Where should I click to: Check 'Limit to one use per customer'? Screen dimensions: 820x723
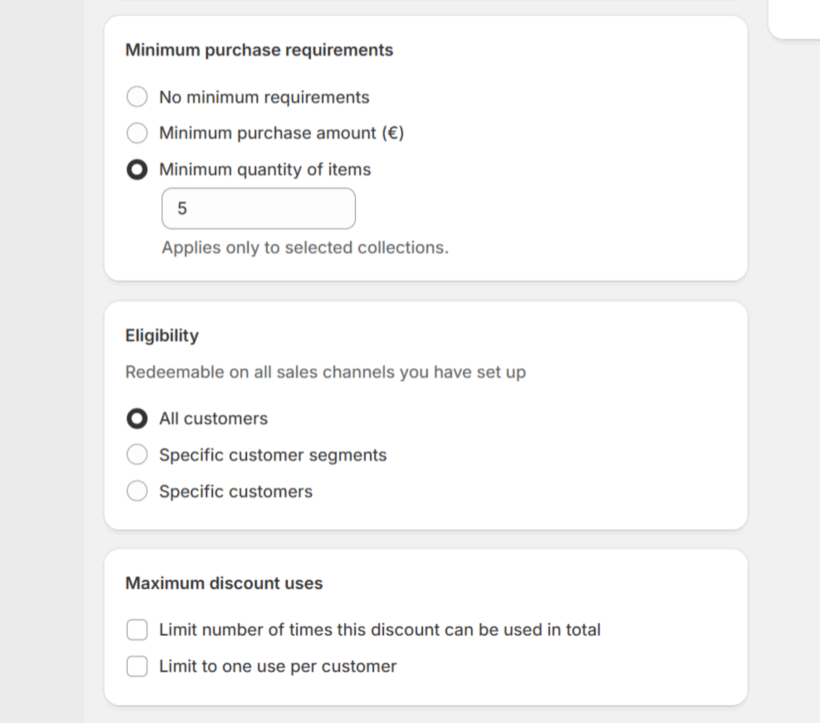coord(137,666)
